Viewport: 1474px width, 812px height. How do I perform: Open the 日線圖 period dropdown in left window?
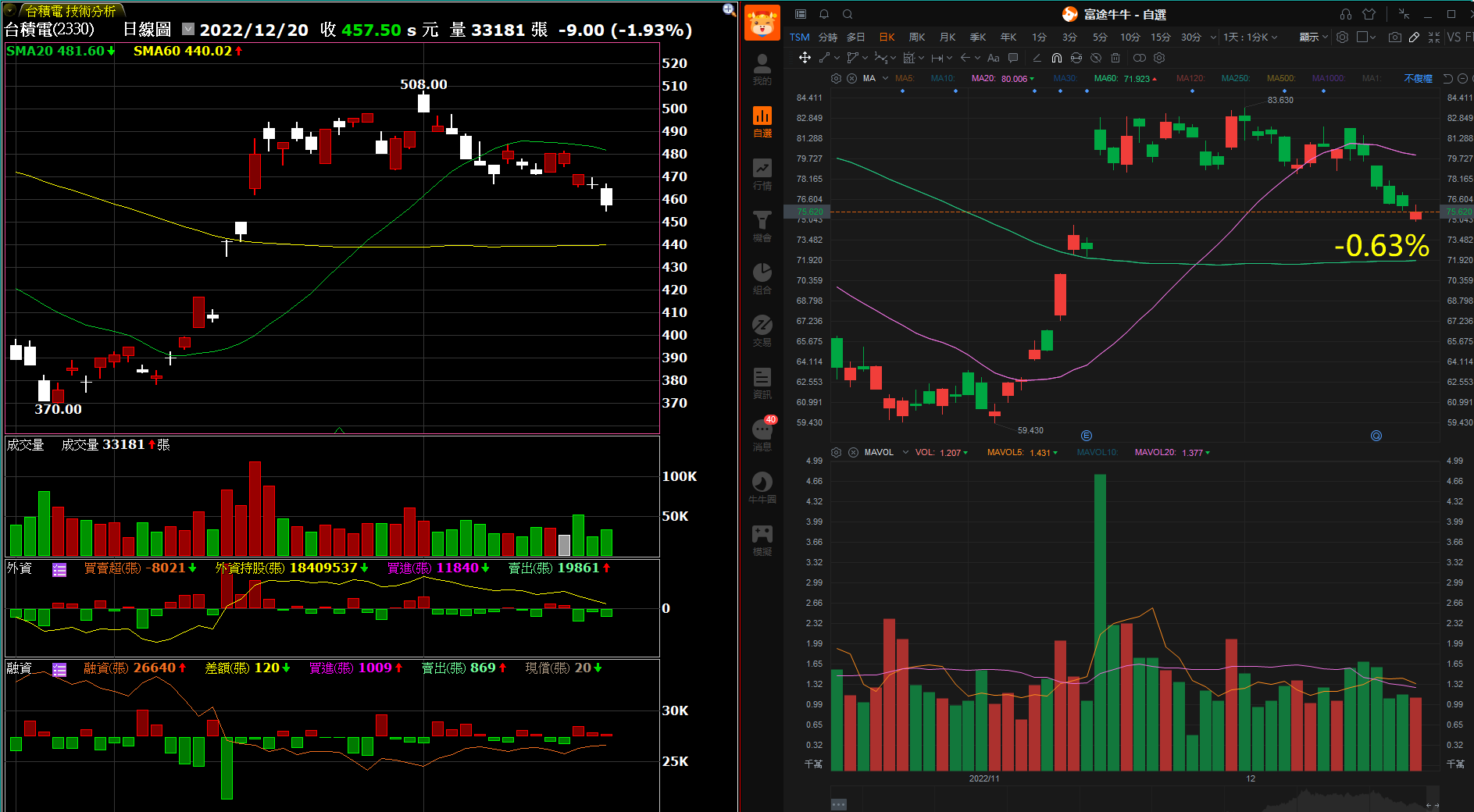[x=188, y=29]
